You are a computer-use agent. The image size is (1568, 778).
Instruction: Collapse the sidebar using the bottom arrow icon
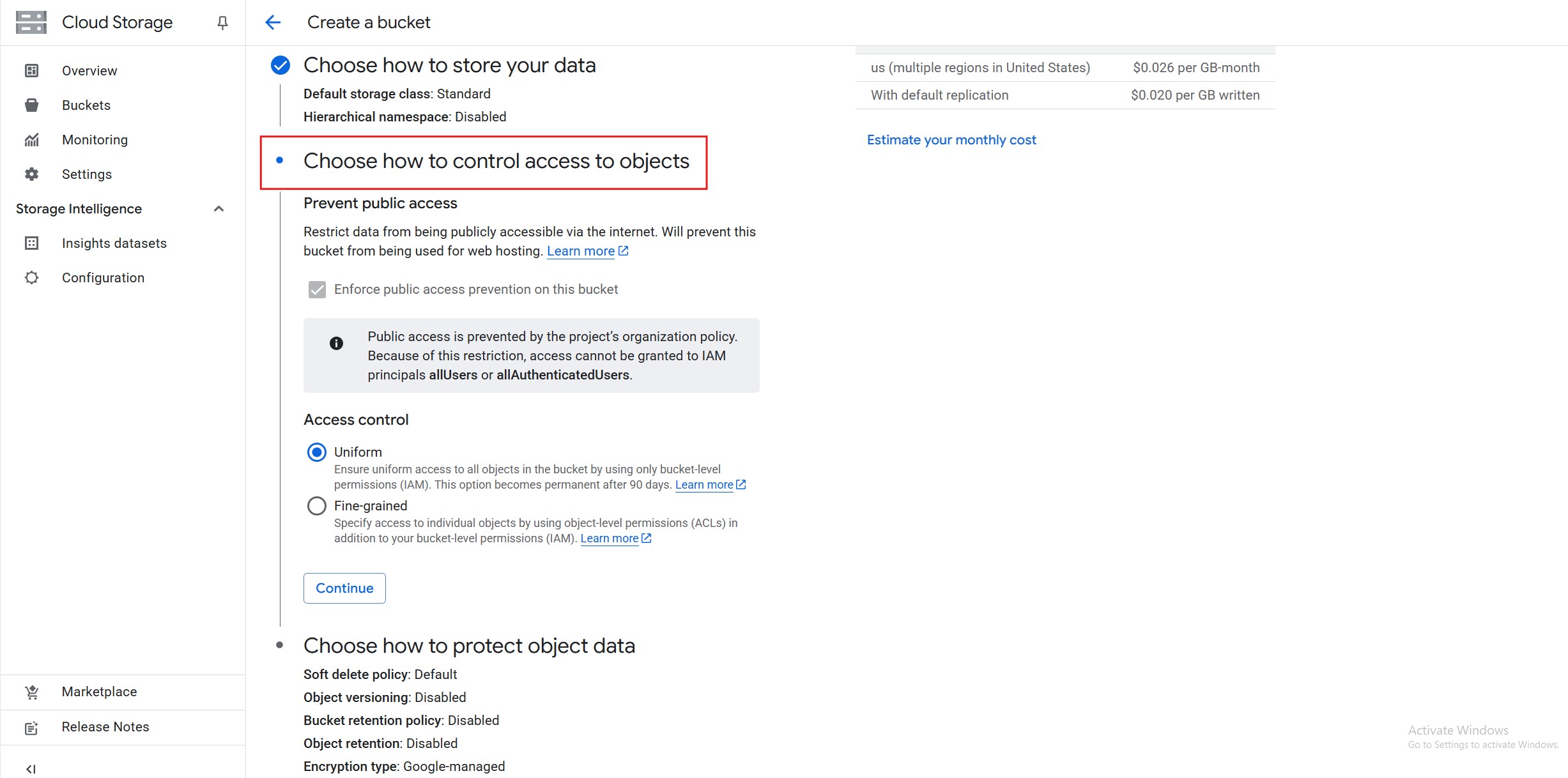[31, 769]
